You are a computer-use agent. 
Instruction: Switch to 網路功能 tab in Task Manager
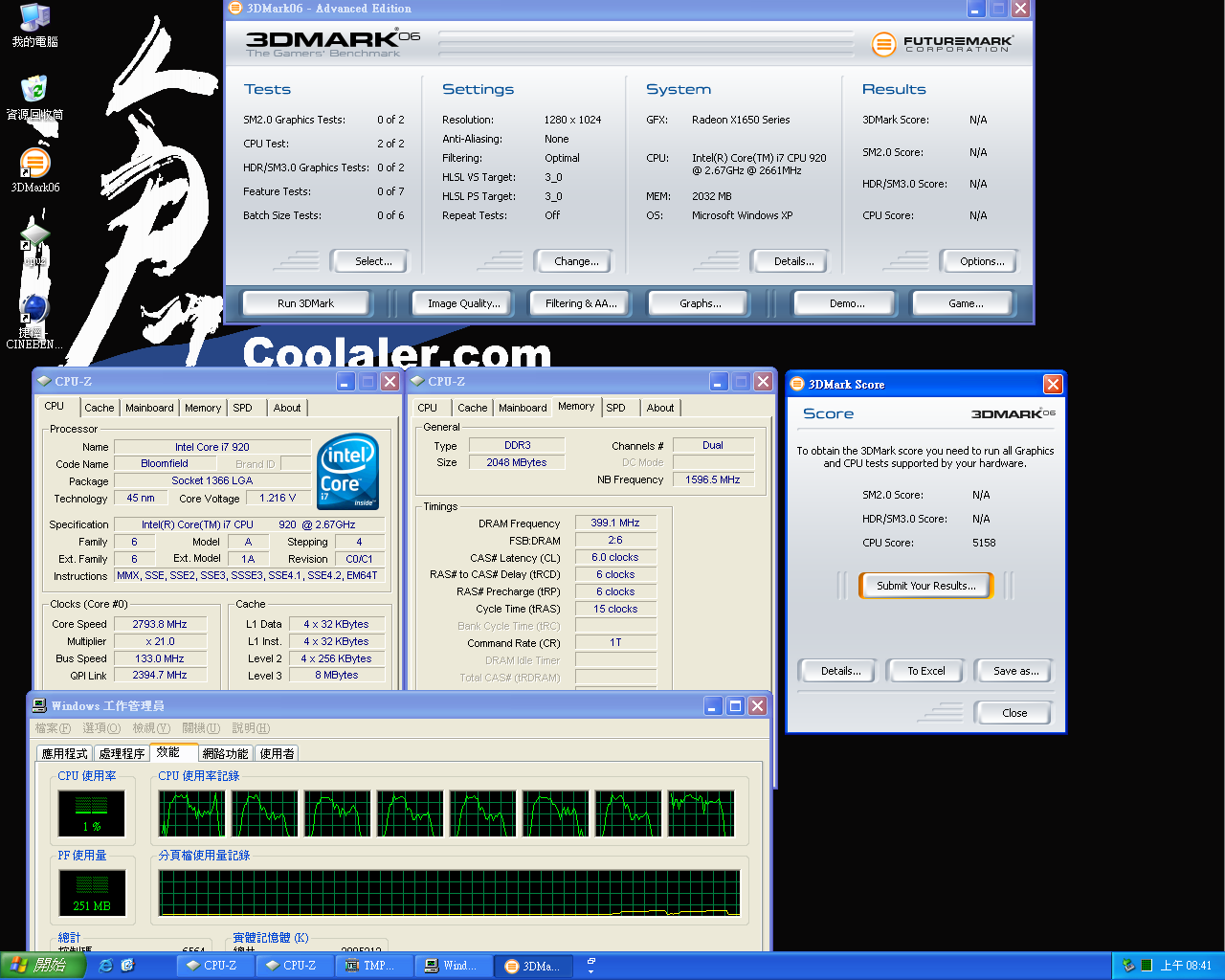[226, 754]
